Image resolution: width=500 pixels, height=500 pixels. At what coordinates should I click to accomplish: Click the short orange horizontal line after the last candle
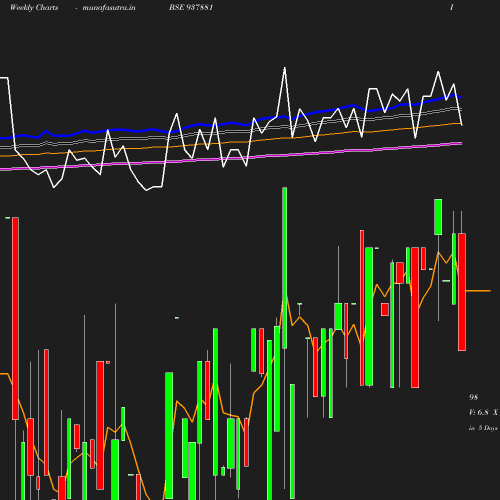pos(478,291)
